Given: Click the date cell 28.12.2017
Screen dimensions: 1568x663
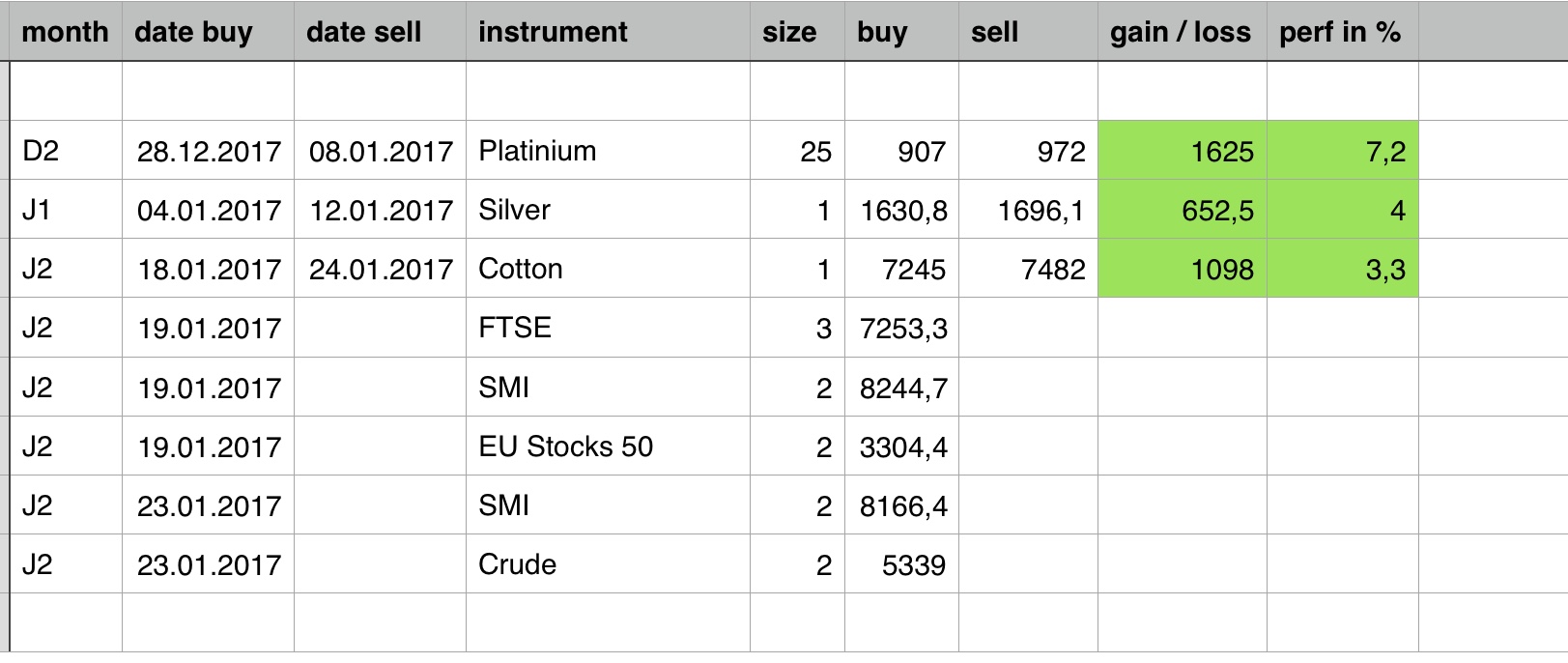Looking at the screenshot, I should point(209,151).
